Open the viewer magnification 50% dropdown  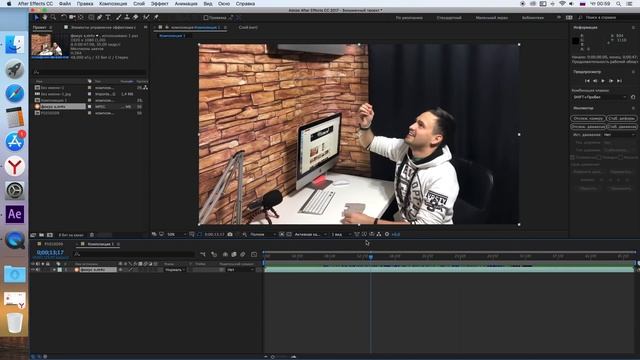click(x=176, y=234)
